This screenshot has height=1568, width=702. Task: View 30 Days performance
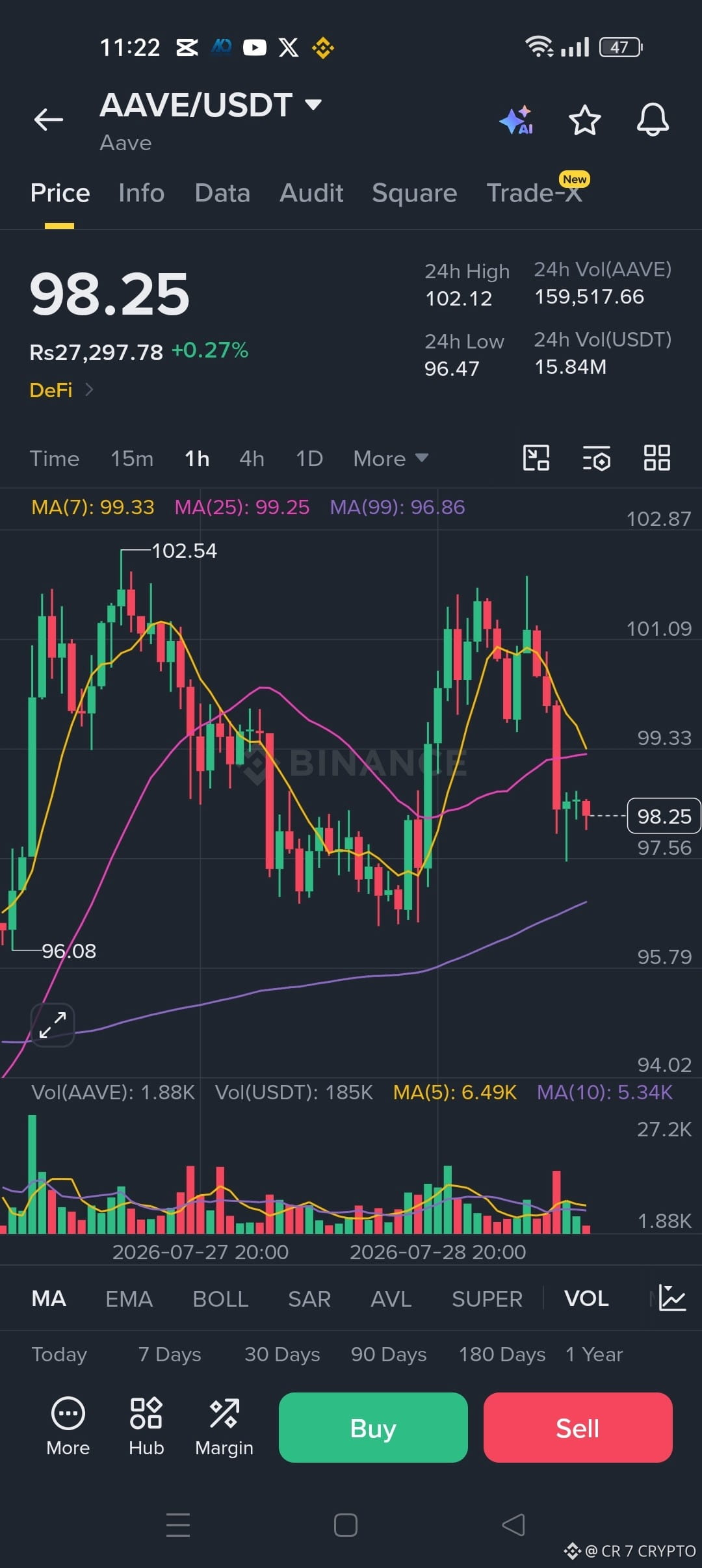point(282,1354)
